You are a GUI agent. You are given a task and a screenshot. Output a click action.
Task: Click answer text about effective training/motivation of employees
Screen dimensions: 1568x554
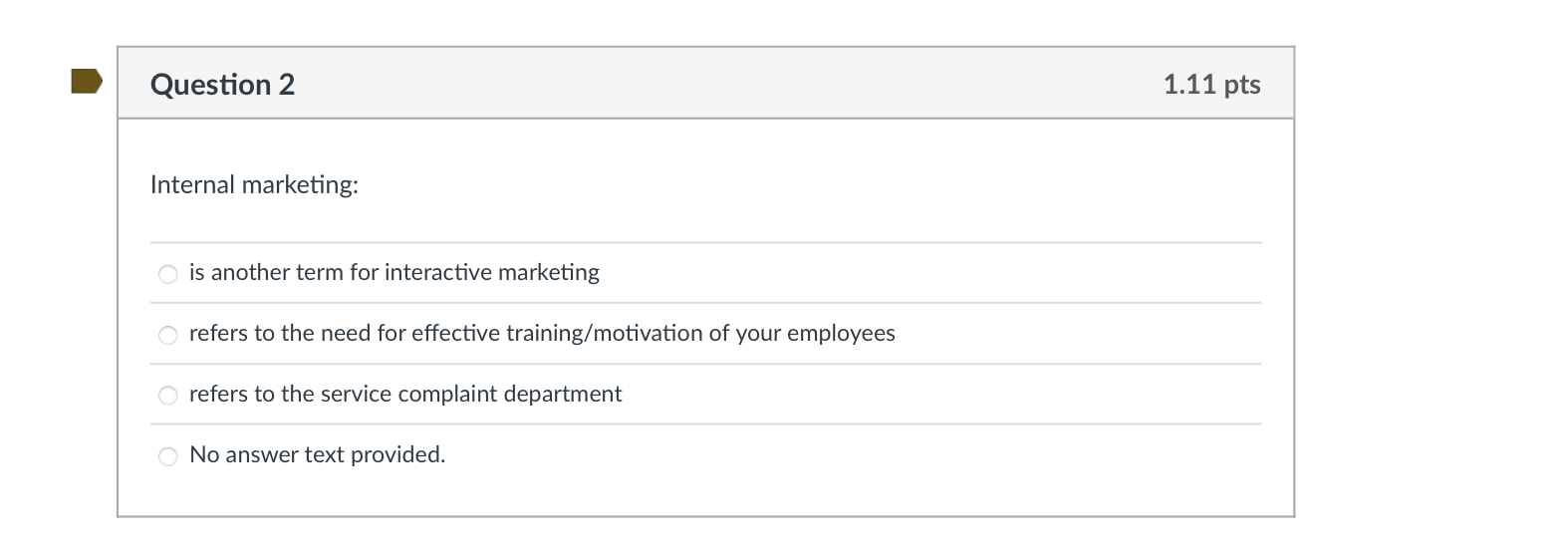click(541, 333)
